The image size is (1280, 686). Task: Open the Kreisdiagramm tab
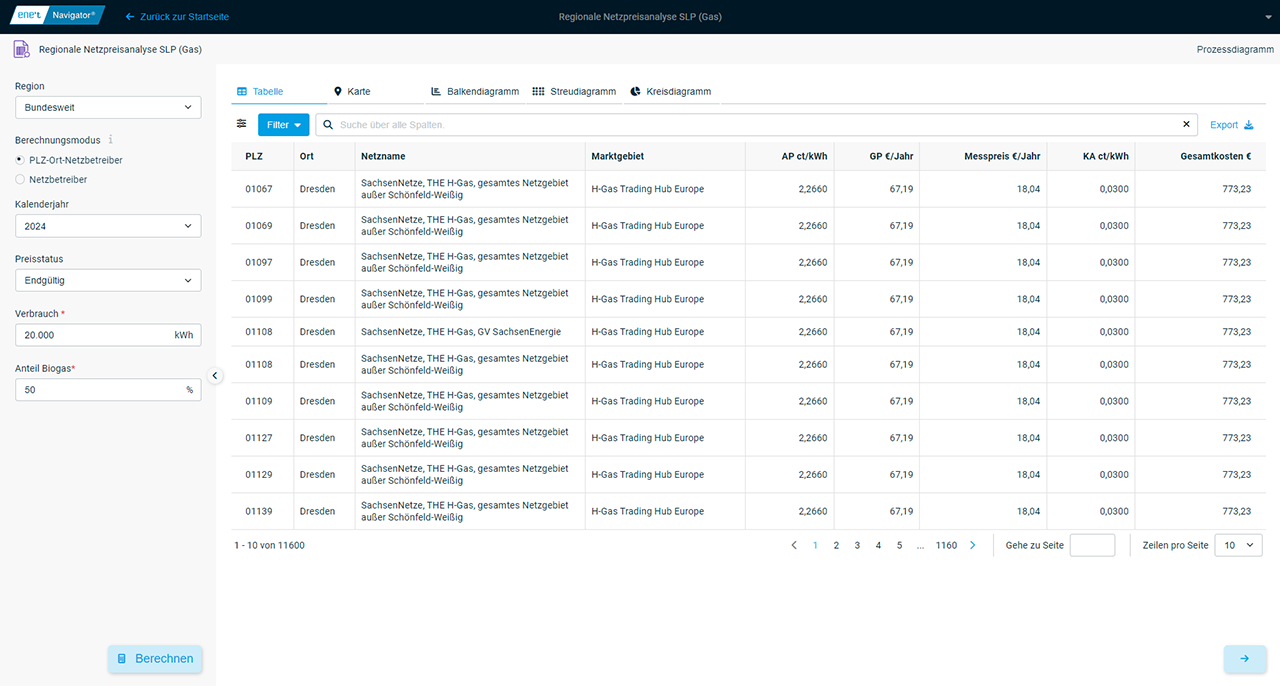tap(670, 91)
